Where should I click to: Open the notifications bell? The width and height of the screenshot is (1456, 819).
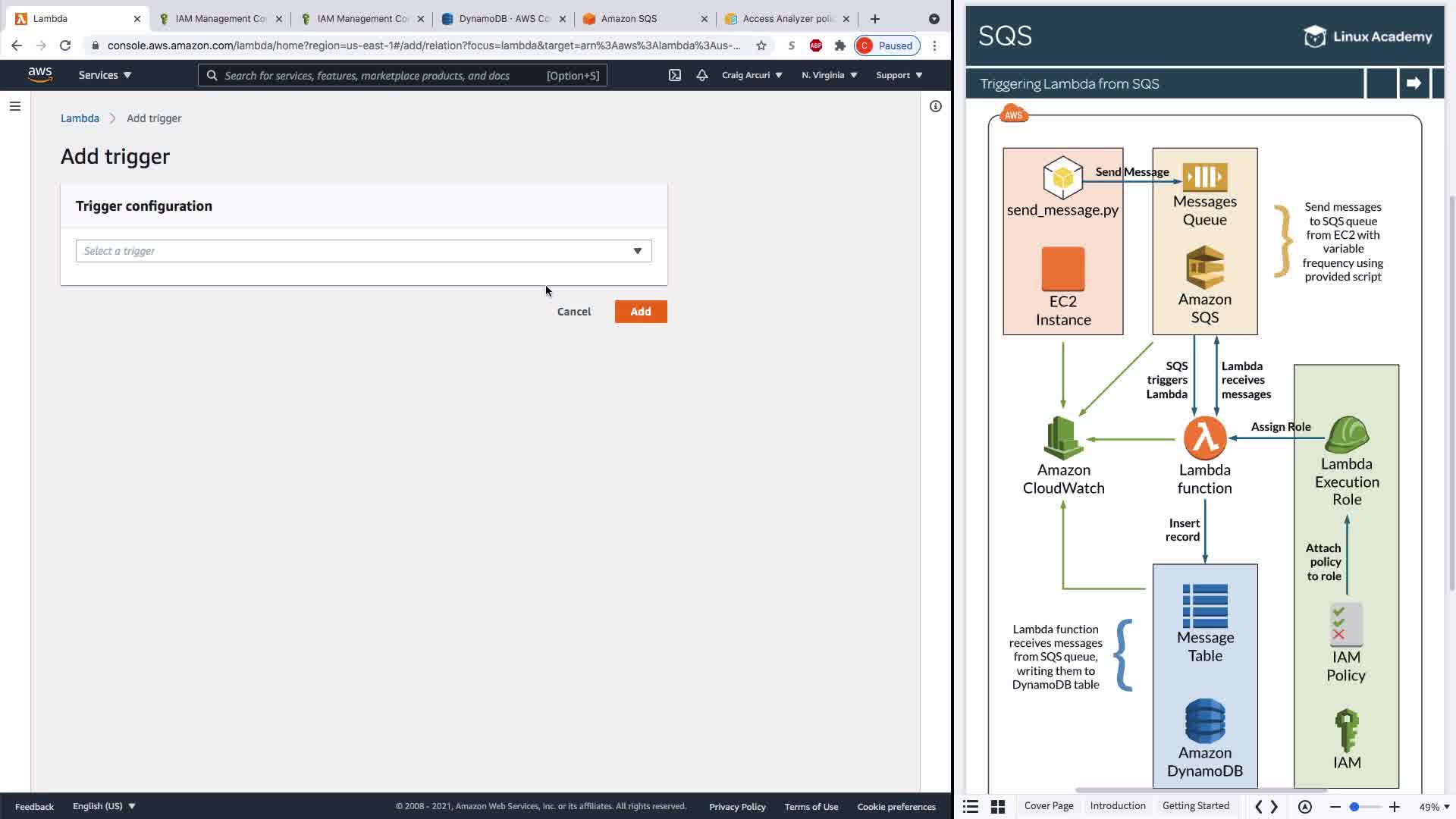pos(701,75)
